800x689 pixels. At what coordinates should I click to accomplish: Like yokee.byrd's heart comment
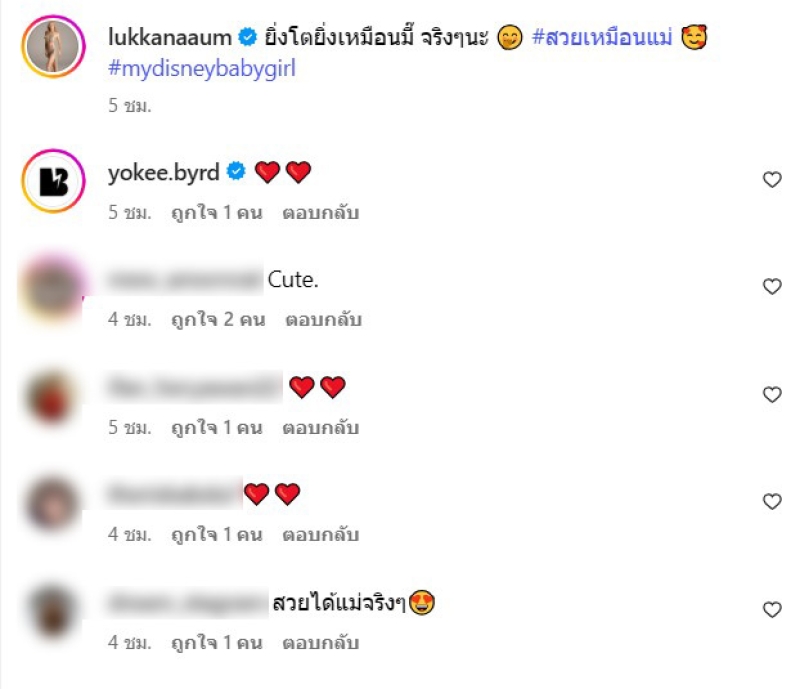tap(772, 180)
